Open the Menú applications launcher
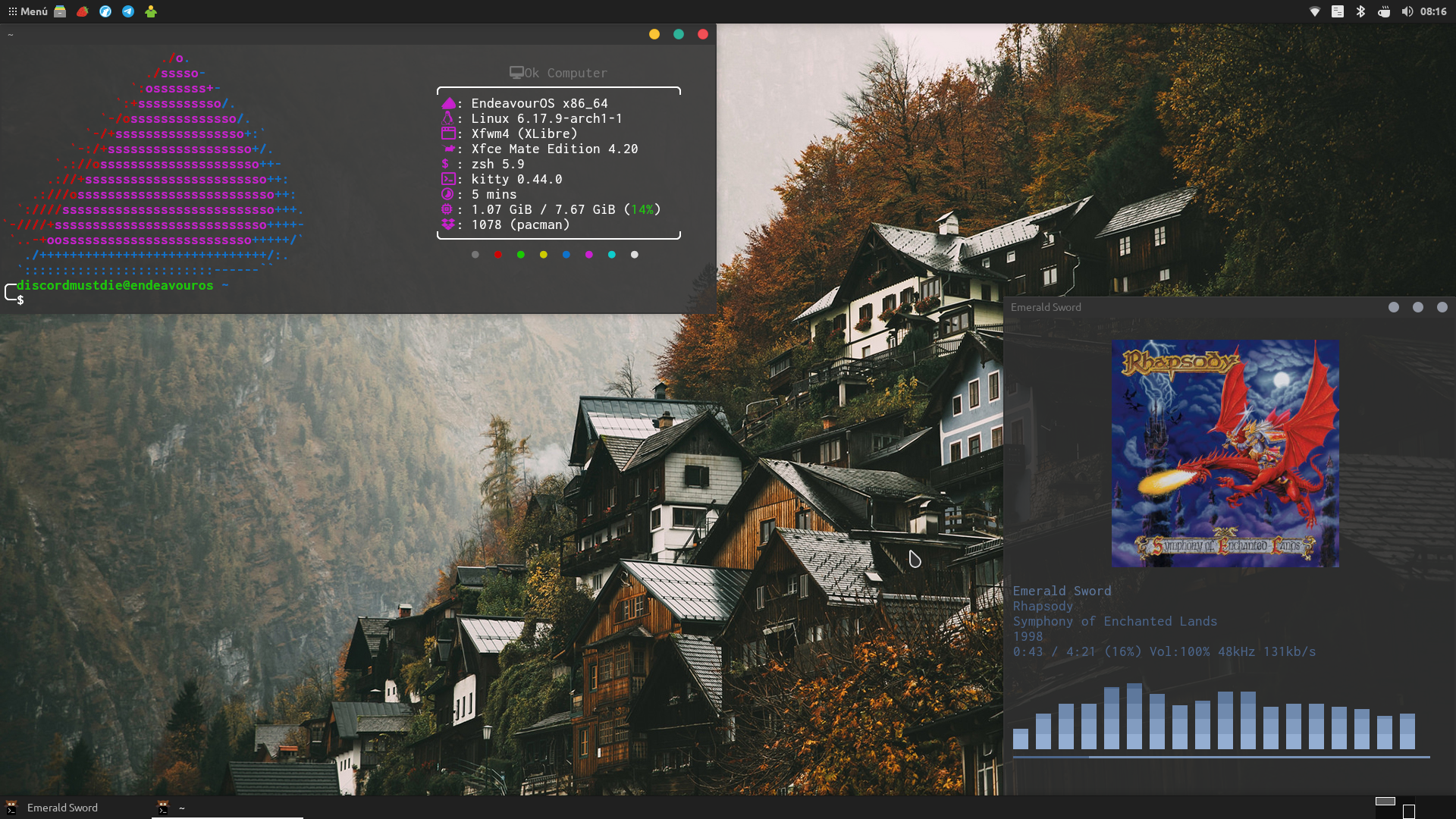Image resolution: width=1456 pixels, height=819 pixels. (27, 11)
